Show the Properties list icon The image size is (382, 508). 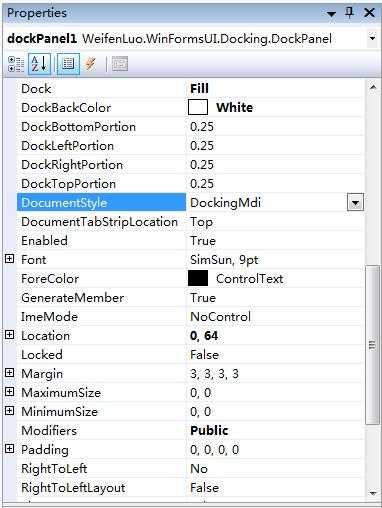coord(68,64)
